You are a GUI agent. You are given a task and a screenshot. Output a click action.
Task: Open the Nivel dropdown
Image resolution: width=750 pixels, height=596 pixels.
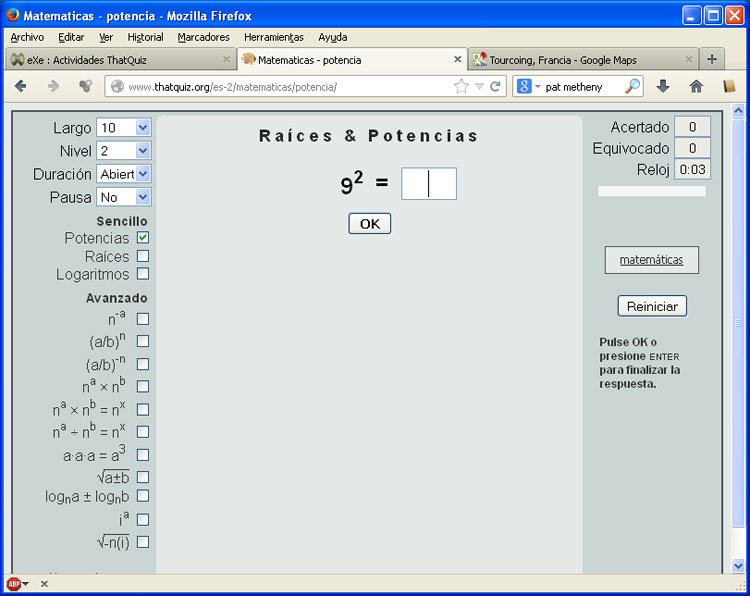[x=124, y=151]
